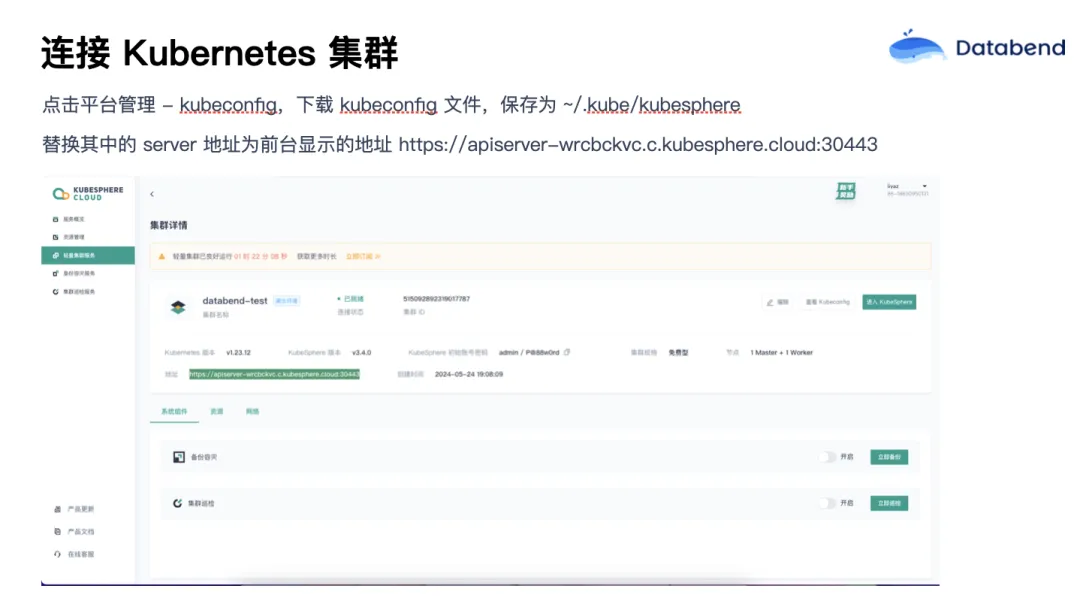Toggle the 集群巡检 开启 switch
The width and height of the screenshot is (1080, 604).
pyautogui.click(x=827, y=503)
